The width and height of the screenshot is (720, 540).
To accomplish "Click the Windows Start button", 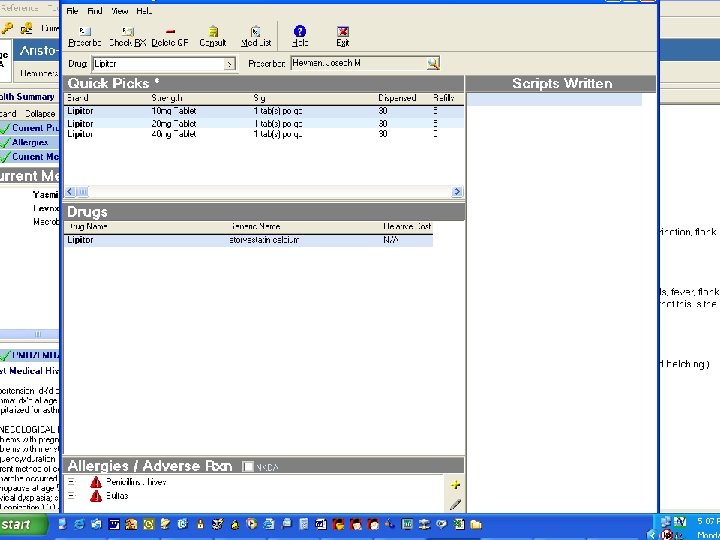I will tap(23, 524).
